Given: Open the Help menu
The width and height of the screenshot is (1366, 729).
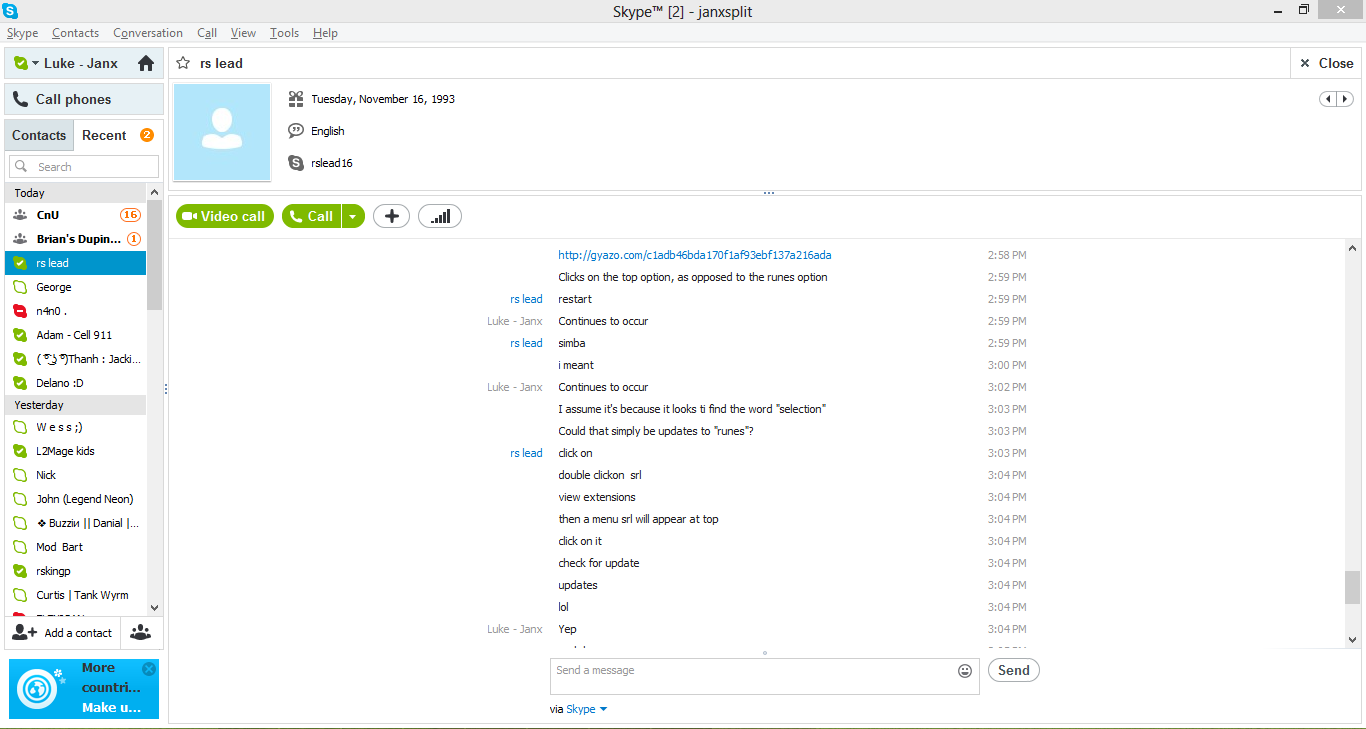Looking at the screenshot, I should [325, 33].
